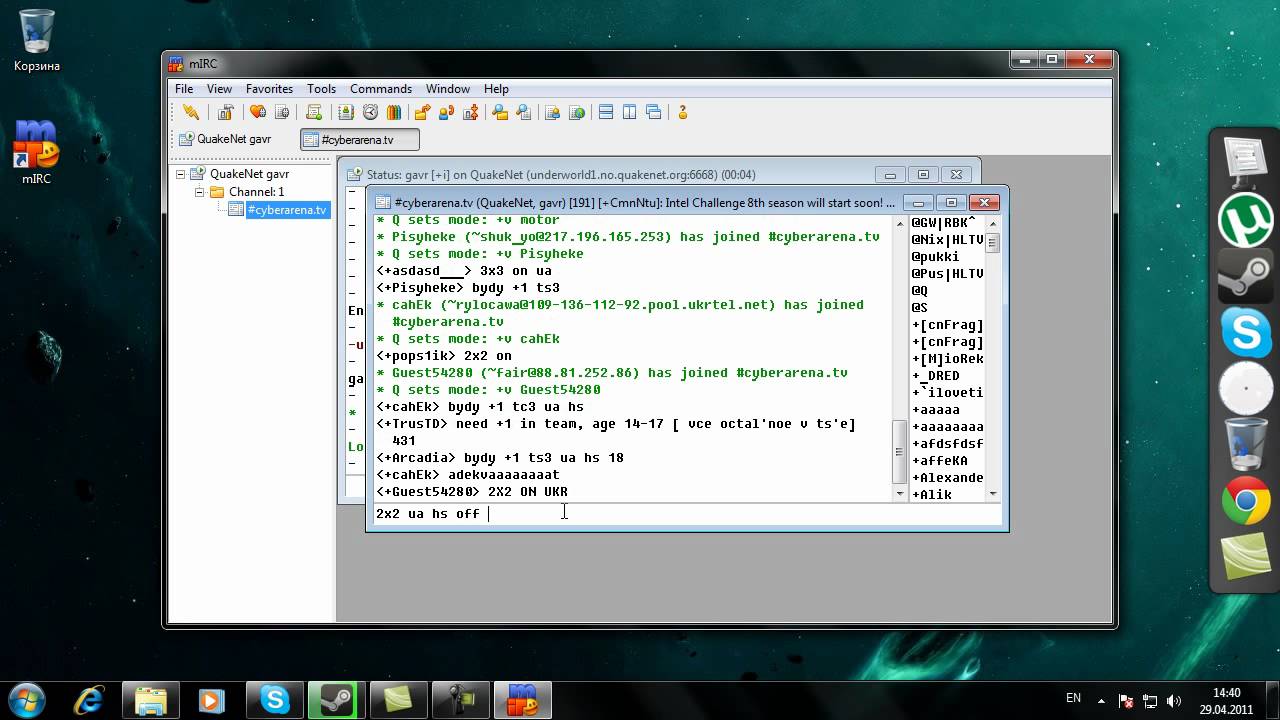1280x720 pixels.
Task: Click the EN language indicator in tray
Action: tap(1073, 698)
